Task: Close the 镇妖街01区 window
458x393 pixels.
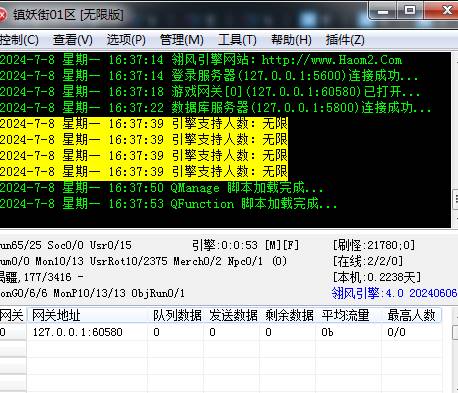Action: tap(442, 11)
